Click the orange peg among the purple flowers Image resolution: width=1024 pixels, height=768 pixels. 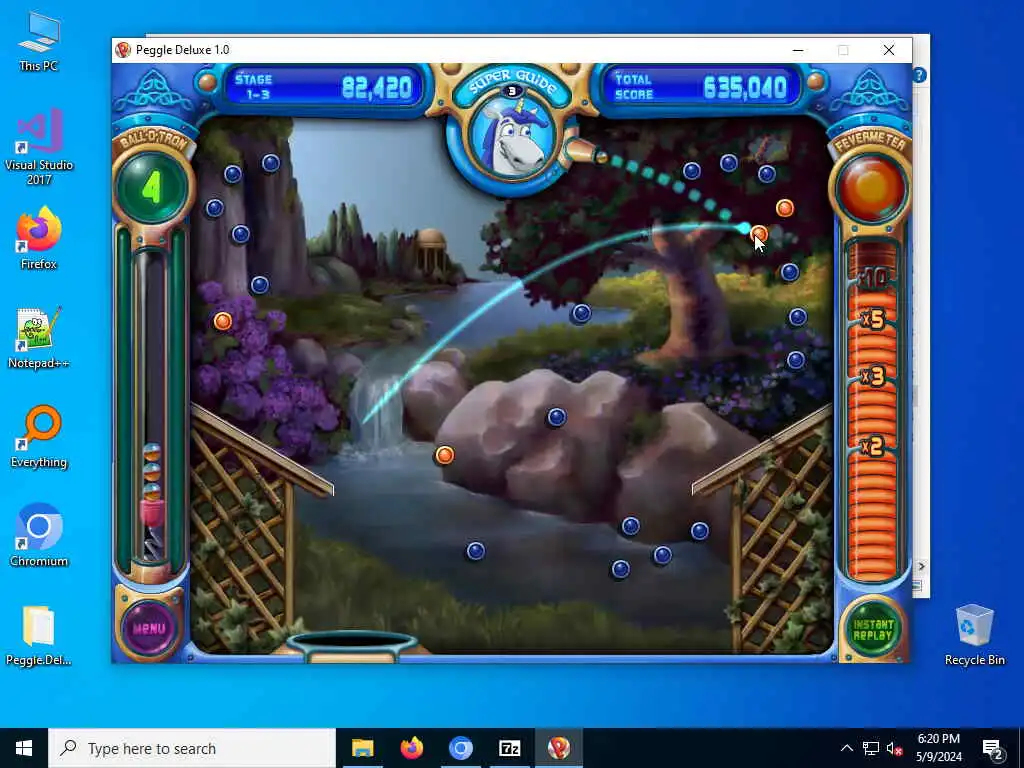tap(223, 321)
